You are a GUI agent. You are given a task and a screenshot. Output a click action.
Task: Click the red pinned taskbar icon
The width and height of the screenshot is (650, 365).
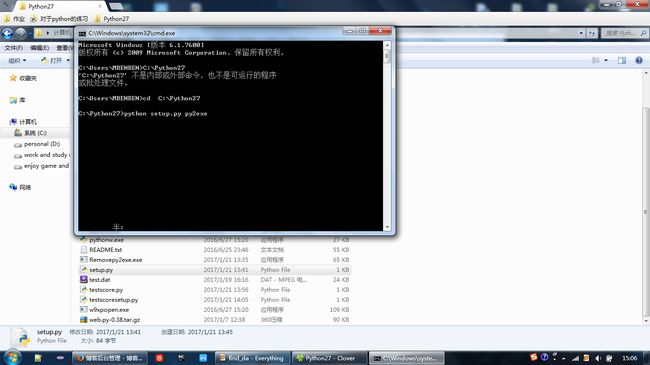coord(160,358)
